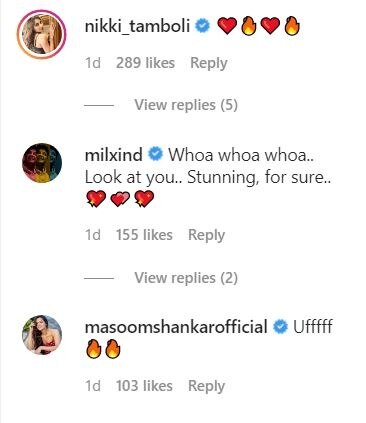The width and height of the screenshot is (366, 423).
Task: Click the verified badge beside nikki_tamboli
Action: click(202, 26)
